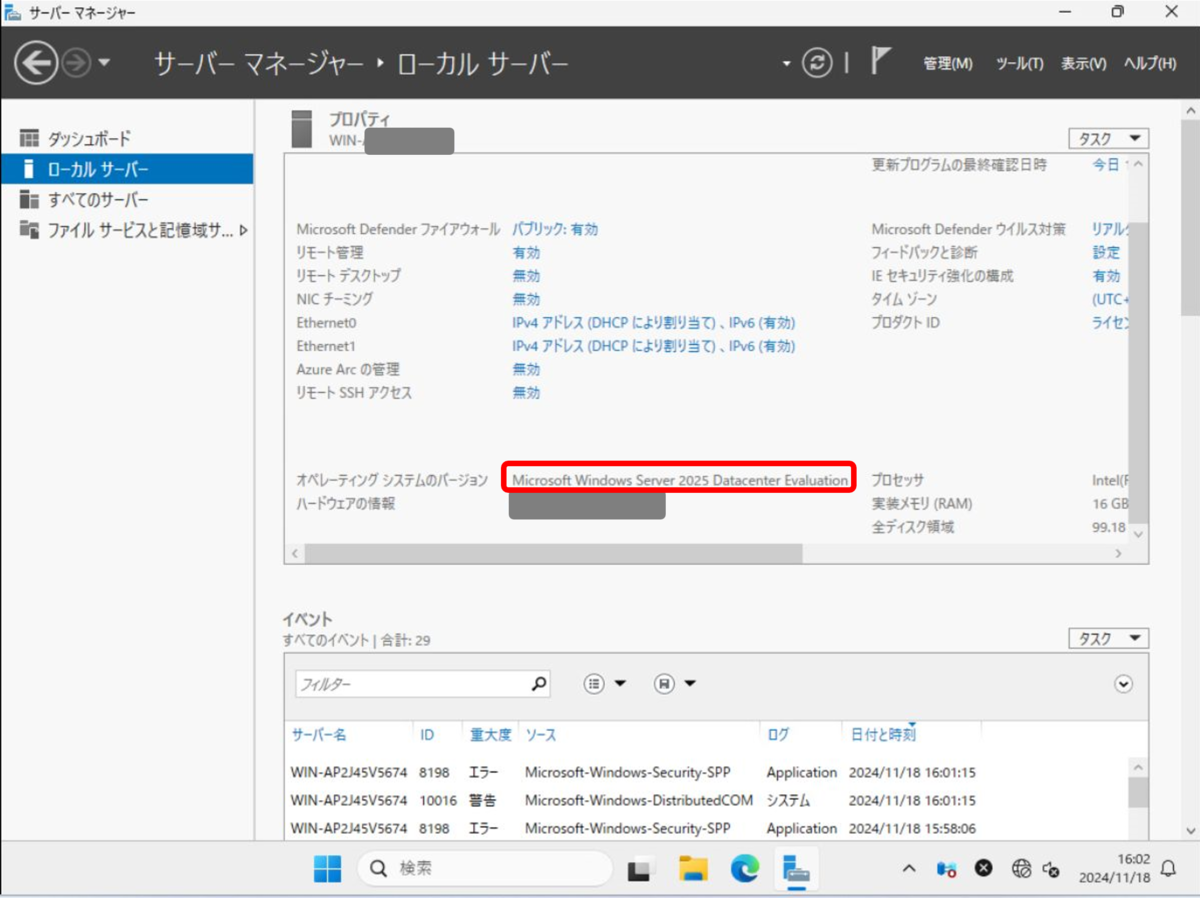Click リモート管理 value 有効
The image size is (1200, 898).
[x=526, y=253]
